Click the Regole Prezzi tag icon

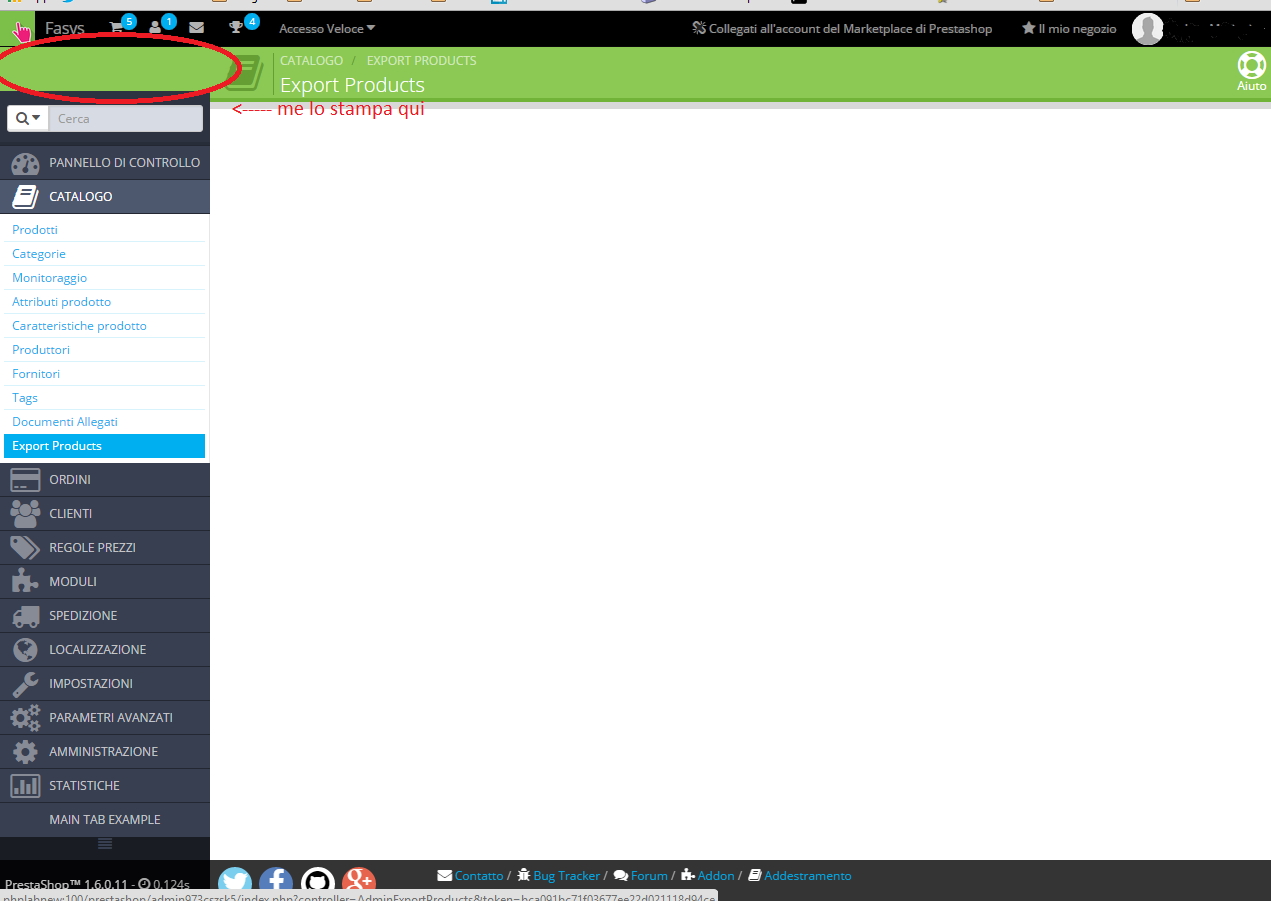coord(25,548)
